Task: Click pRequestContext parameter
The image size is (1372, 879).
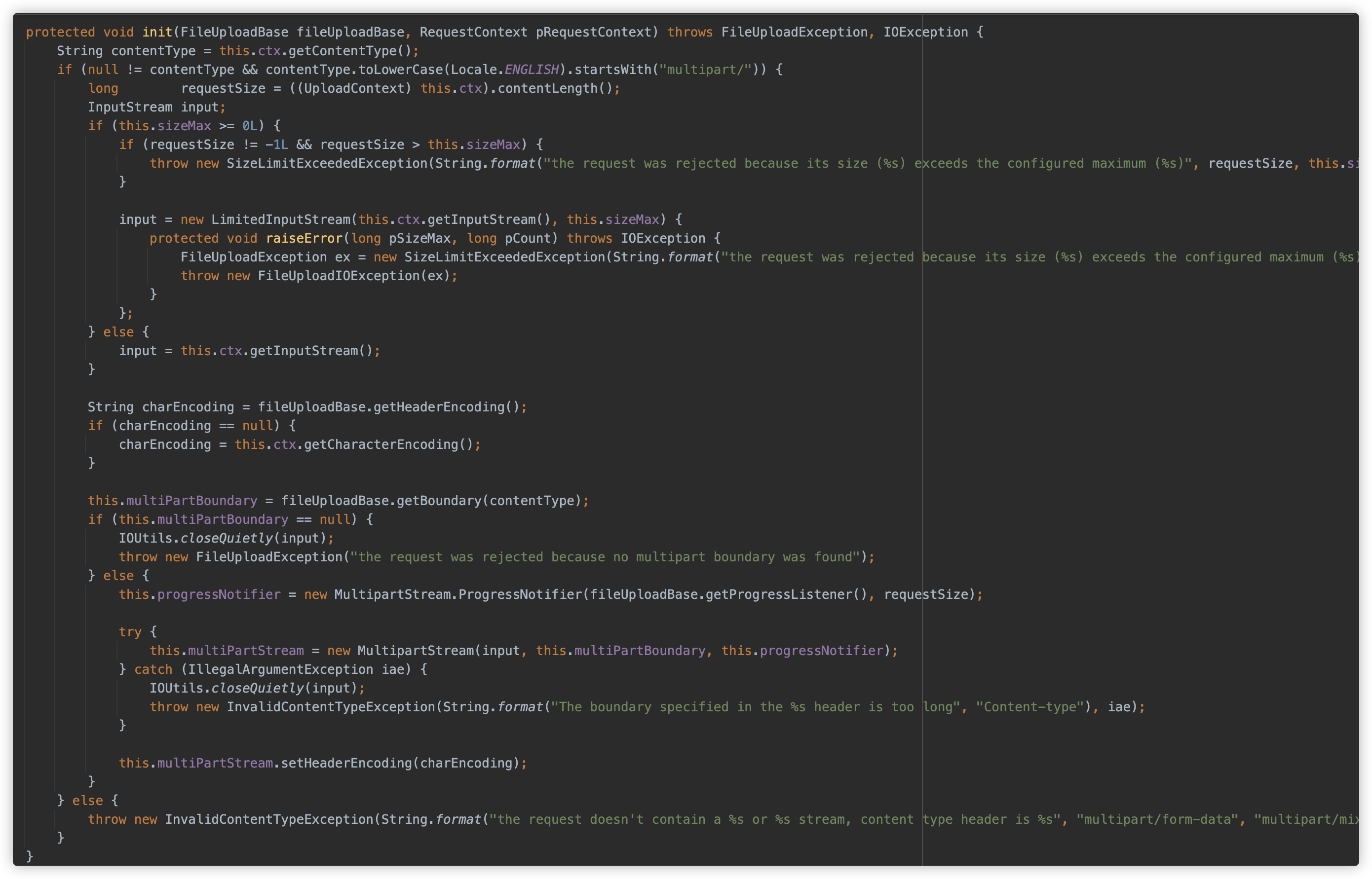Action: coord(594,32)
